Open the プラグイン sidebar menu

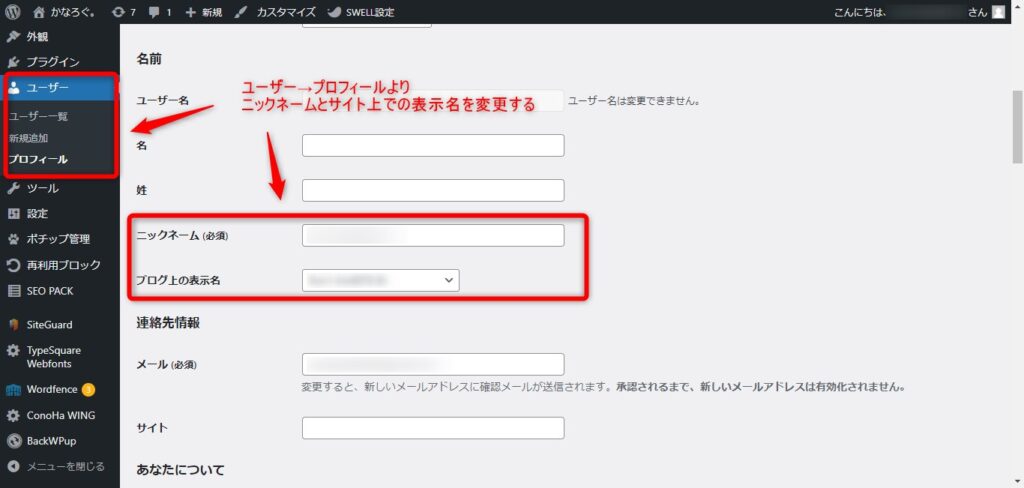(52, 62)
